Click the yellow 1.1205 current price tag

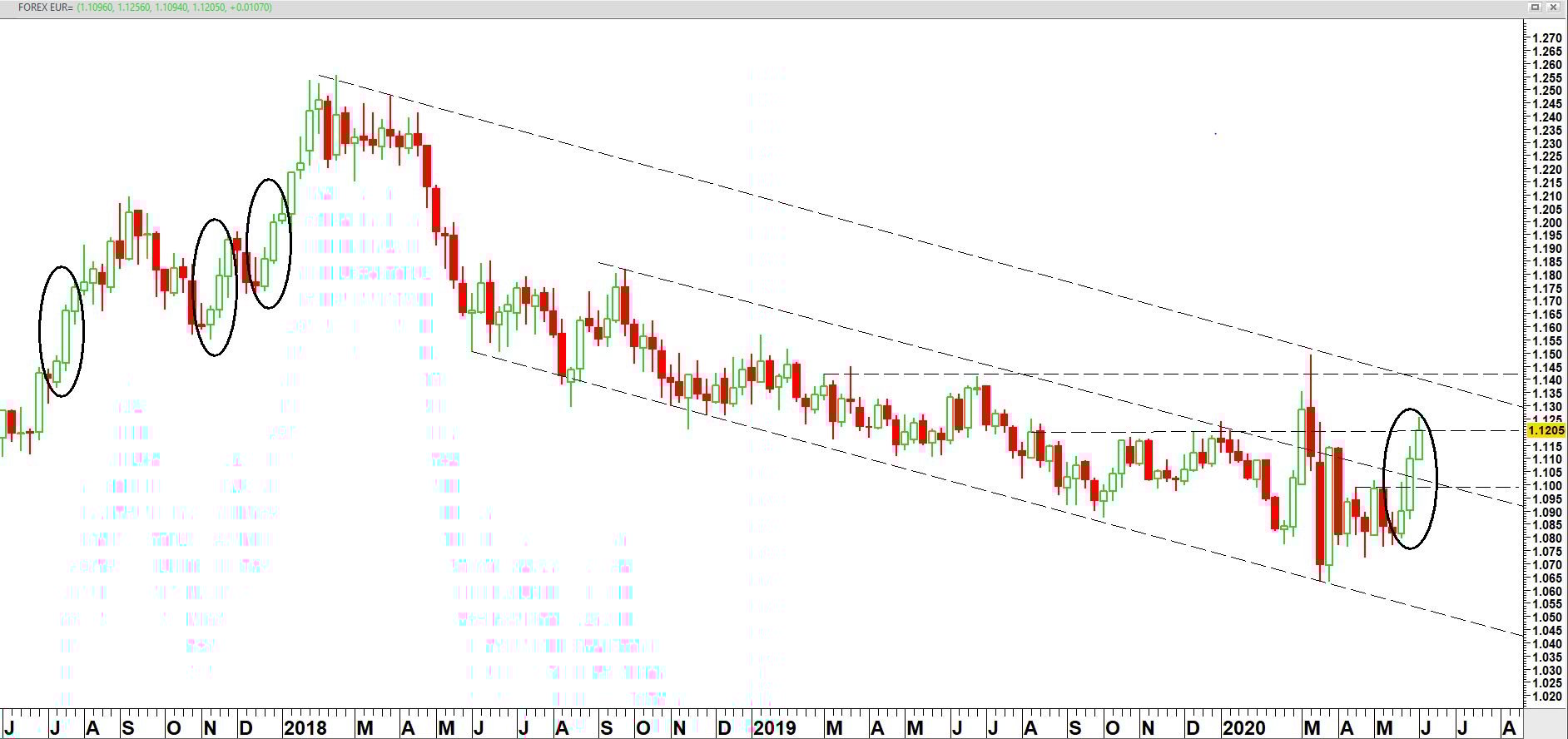[1546, 431]
